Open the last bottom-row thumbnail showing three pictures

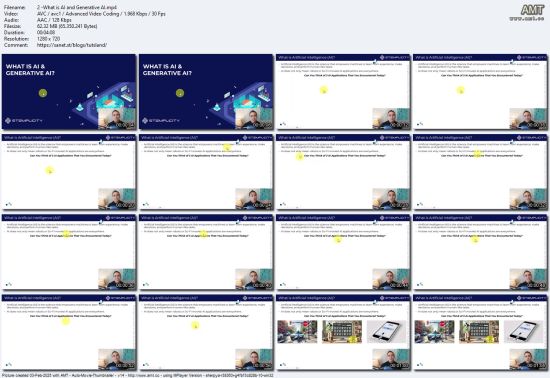click(x=480, y=333)
